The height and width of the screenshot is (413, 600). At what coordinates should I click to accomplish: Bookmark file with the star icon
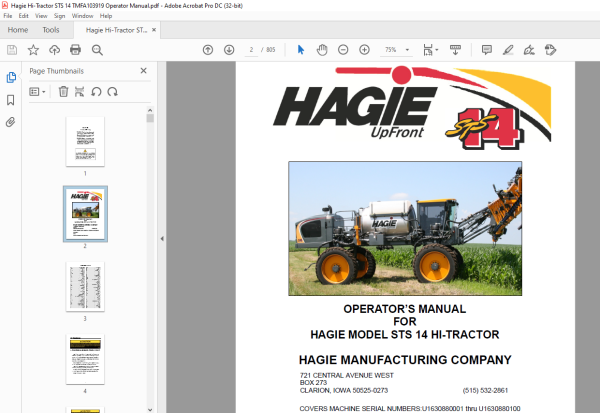pyautogui.click(x=33, y=50)
